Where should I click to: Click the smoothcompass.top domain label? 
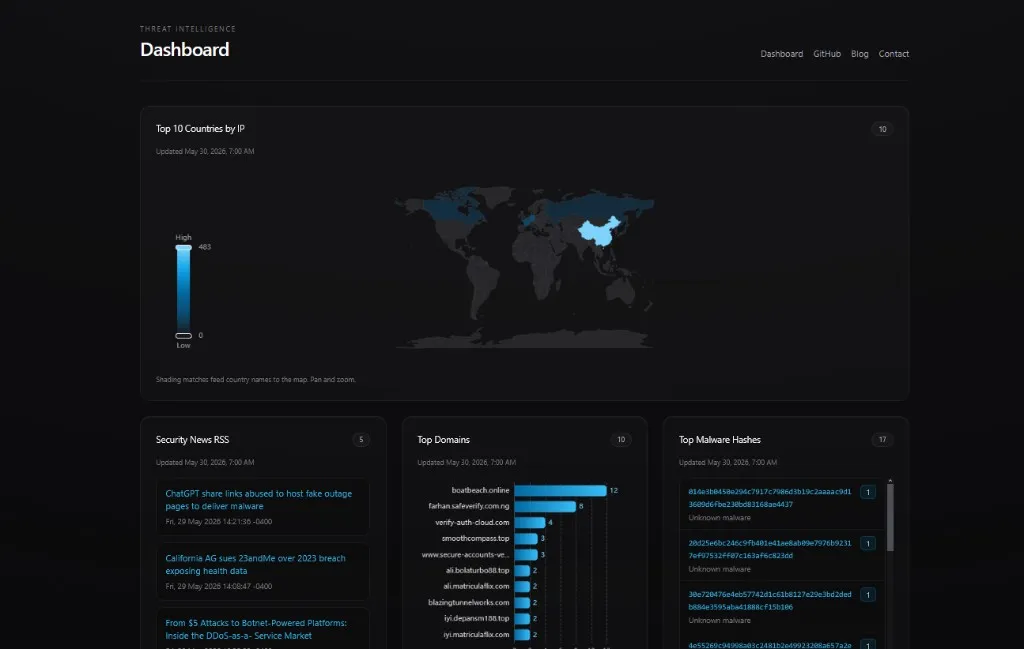coord(475,538)
